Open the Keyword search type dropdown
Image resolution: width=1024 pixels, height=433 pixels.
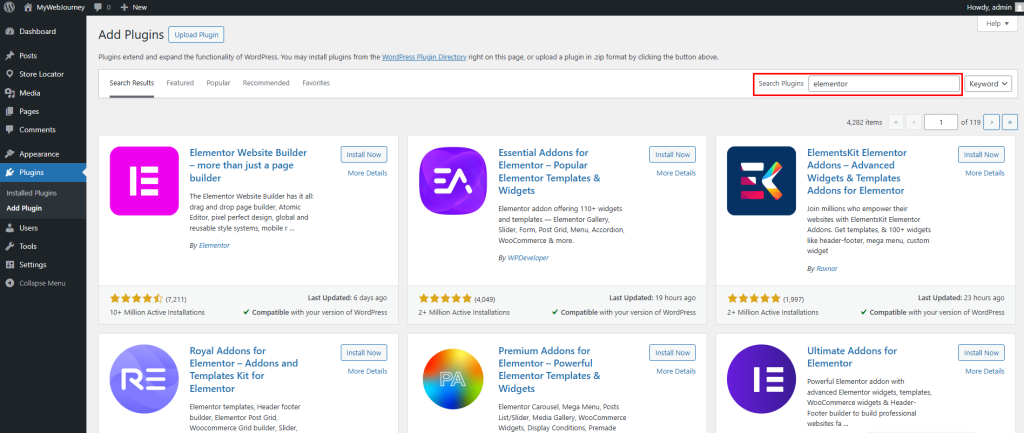click(x=987, y=84)
